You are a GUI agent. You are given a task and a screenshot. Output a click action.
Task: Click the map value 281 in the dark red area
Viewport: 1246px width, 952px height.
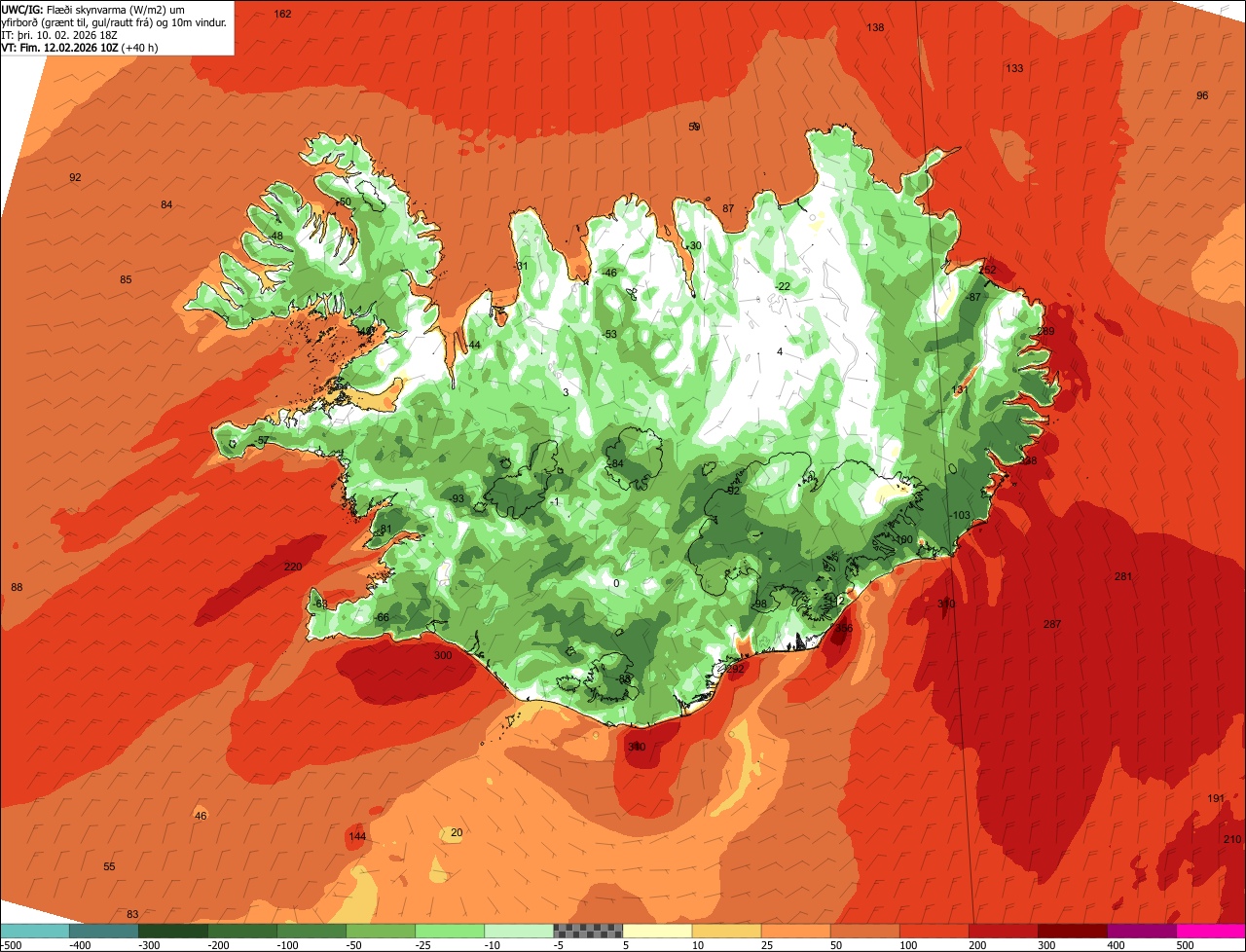coord(1123,576)
